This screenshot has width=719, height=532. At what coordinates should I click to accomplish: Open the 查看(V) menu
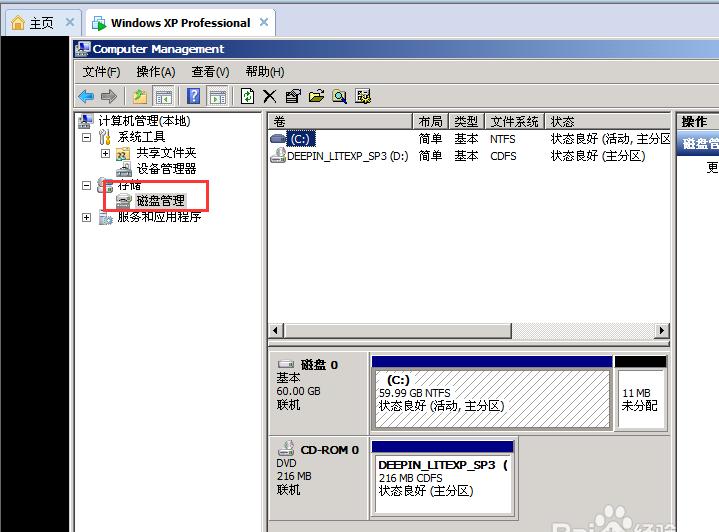click(x=210, y=72)
